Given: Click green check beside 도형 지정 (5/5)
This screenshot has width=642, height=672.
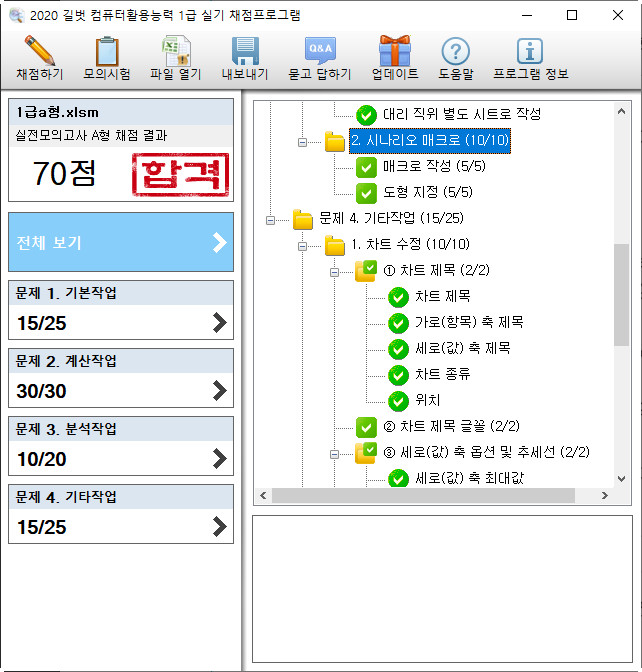Looking at the screenshot, I should 366,192.
